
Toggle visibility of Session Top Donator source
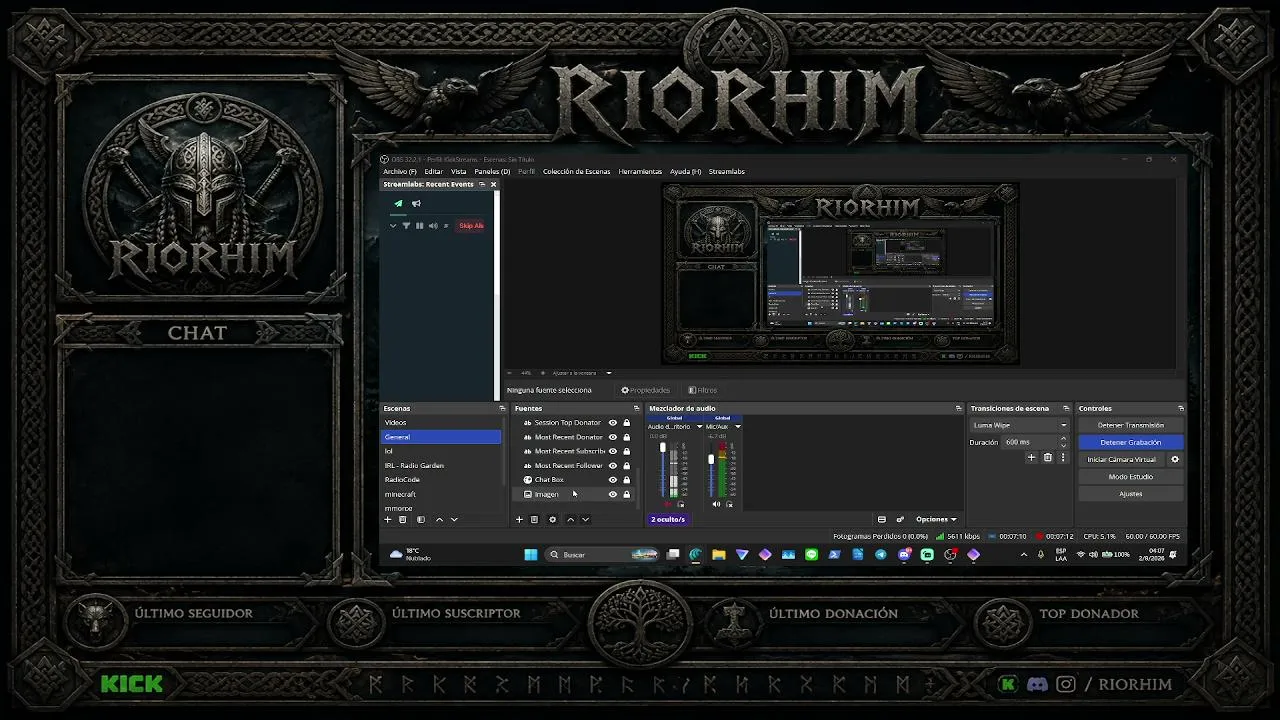pyautogui.click(x=613, y=423)
